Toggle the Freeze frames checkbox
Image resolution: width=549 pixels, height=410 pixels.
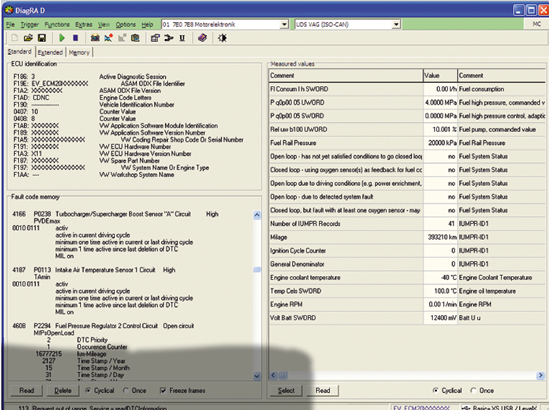pyautogui.click(x=182, y=390)
